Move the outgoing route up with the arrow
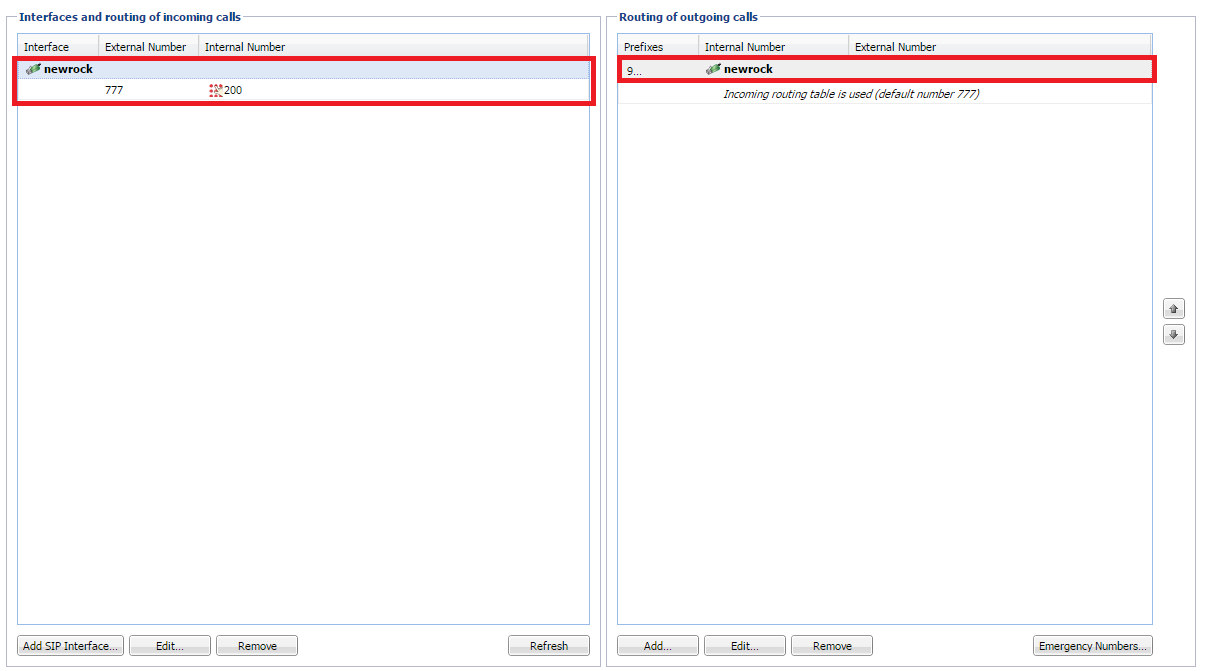Viewport: 1205px width, 671px height. coord(1174,309)
